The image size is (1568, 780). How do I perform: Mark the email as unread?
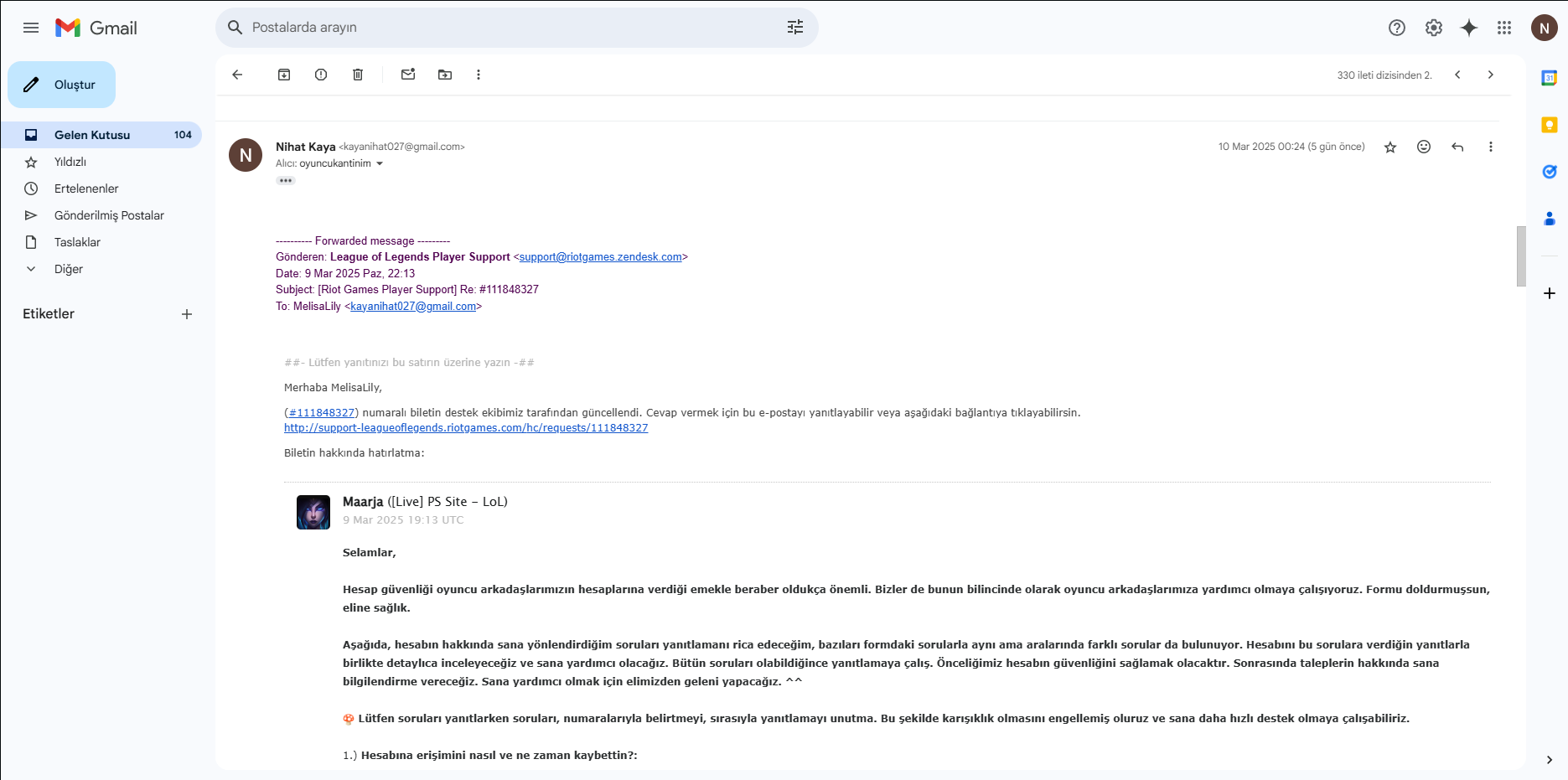click(x=408, y=75)
